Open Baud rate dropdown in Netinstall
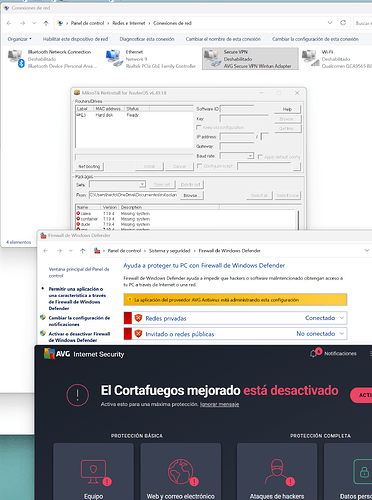Image resolution: width=372 pixels, height=500 pixels. [250, 156]
